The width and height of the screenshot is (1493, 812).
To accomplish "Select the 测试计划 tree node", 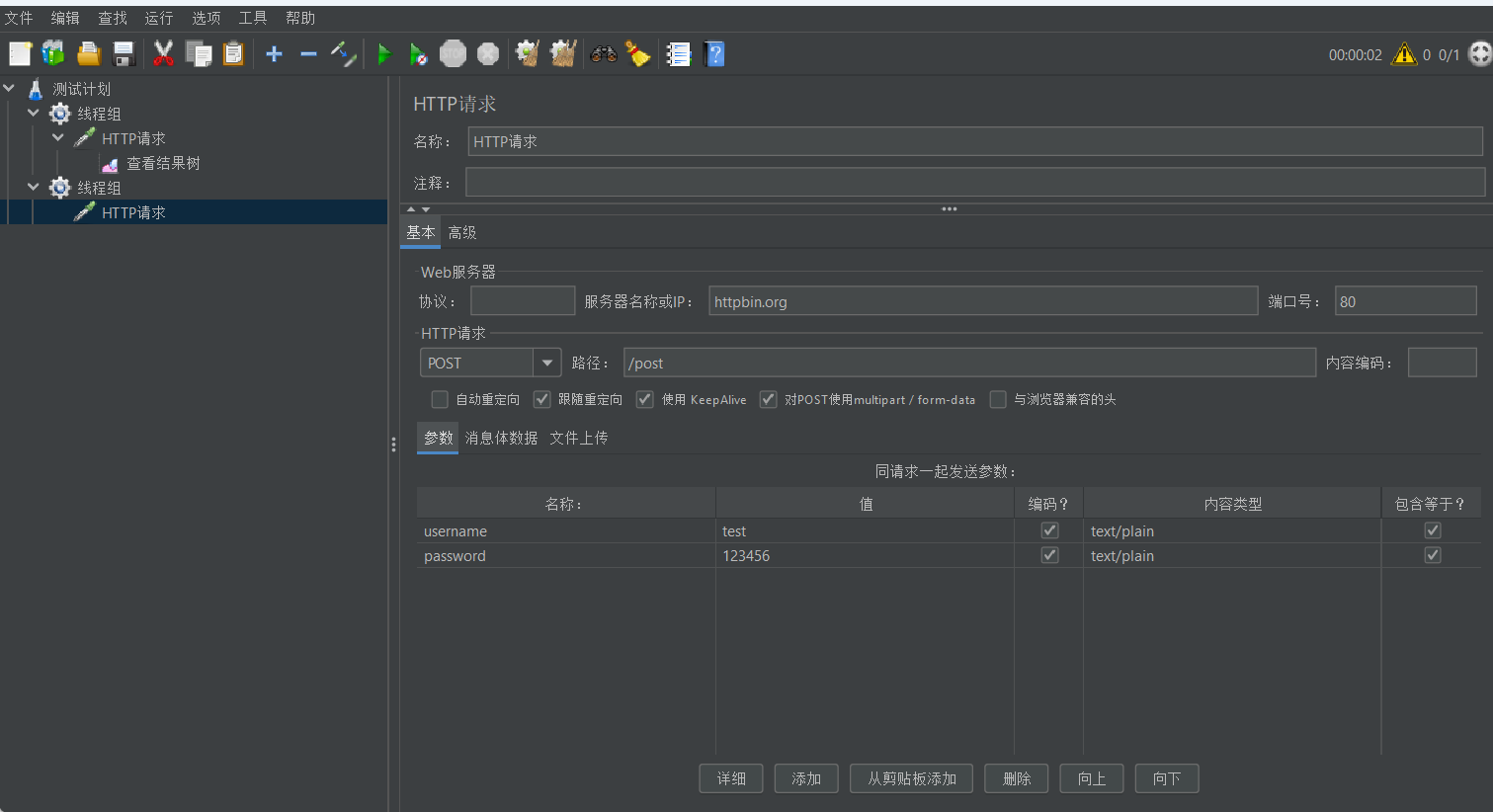I will (81, 89).
